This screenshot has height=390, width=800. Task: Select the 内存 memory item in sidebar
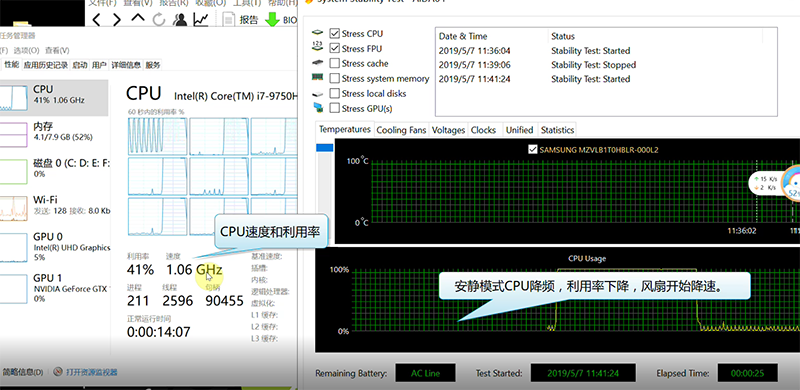coord(54,132)
